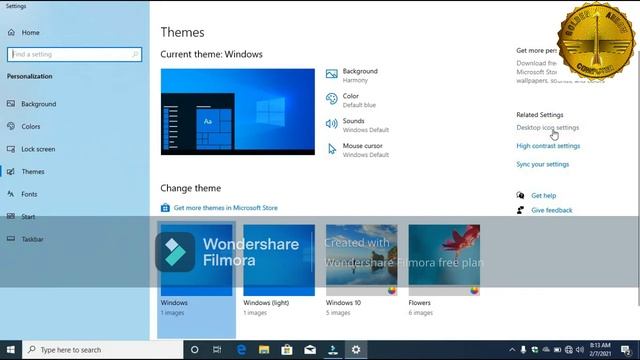
Task: Select the Windows theme thumbnail
Action: coord(196,260)
